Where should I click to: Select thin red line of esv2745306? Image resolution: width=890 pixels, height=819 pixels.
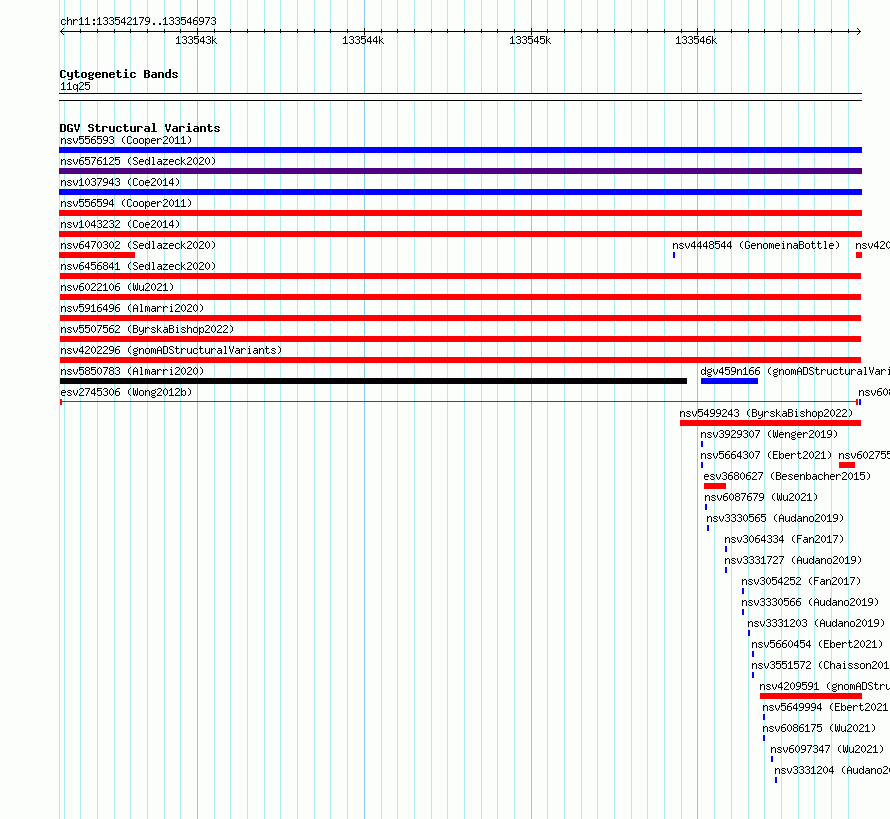point(459,402)
